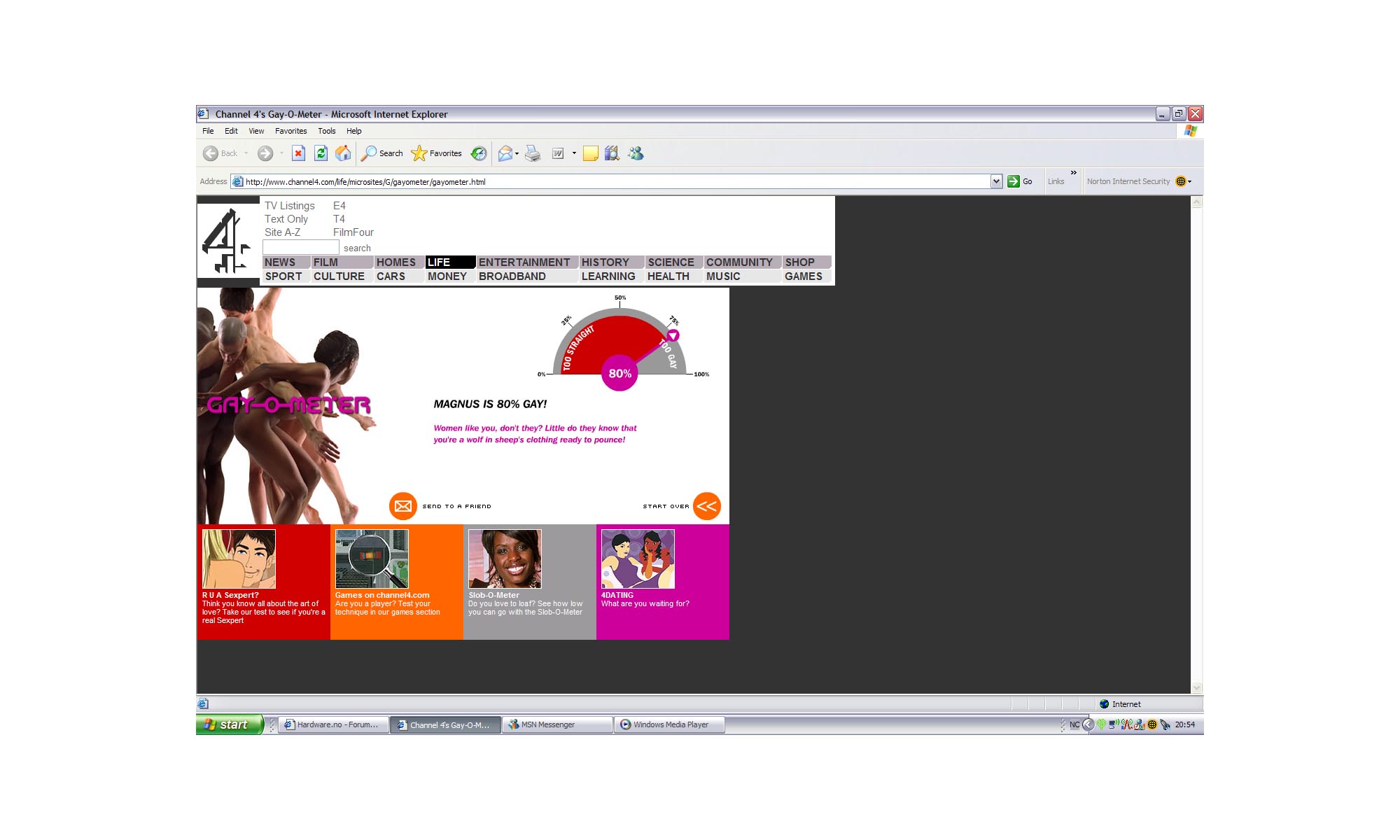Expand the Forward history dropdown arrow
The width and height of the screenshot is (1400, 840).
point(281,153)
